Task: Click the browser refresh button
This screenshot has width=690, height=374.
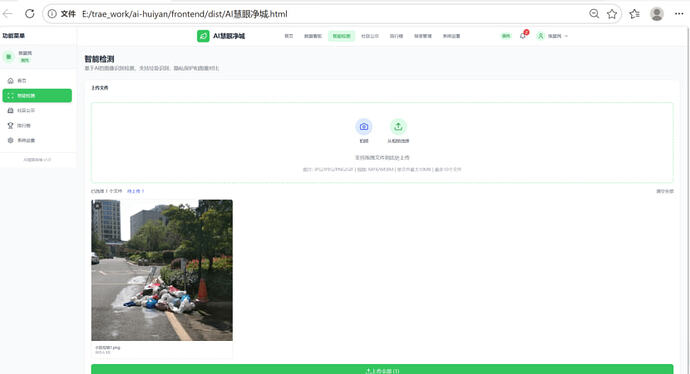Action: [x=29, y=14]
